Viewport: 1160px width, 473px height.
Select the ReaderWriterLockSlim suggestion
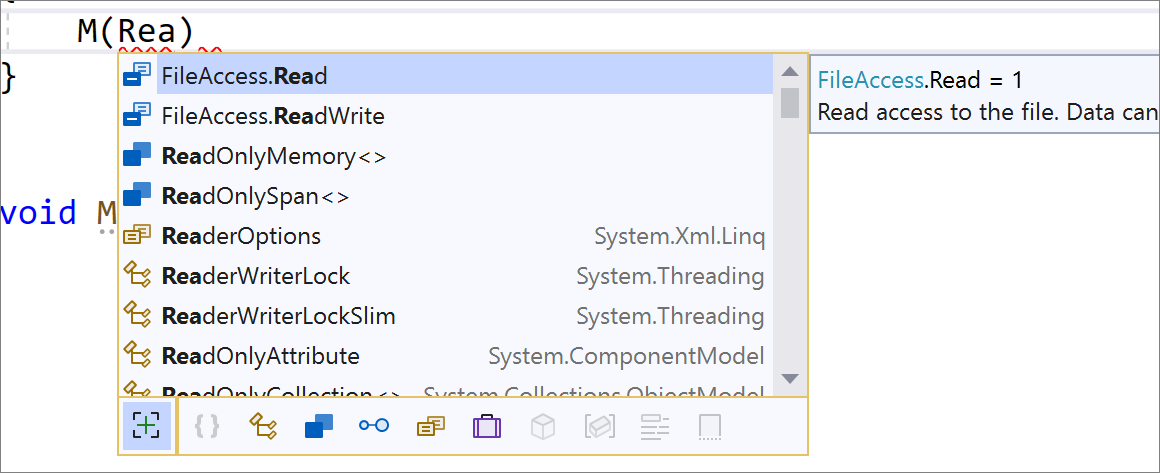(x=448, y=315)
